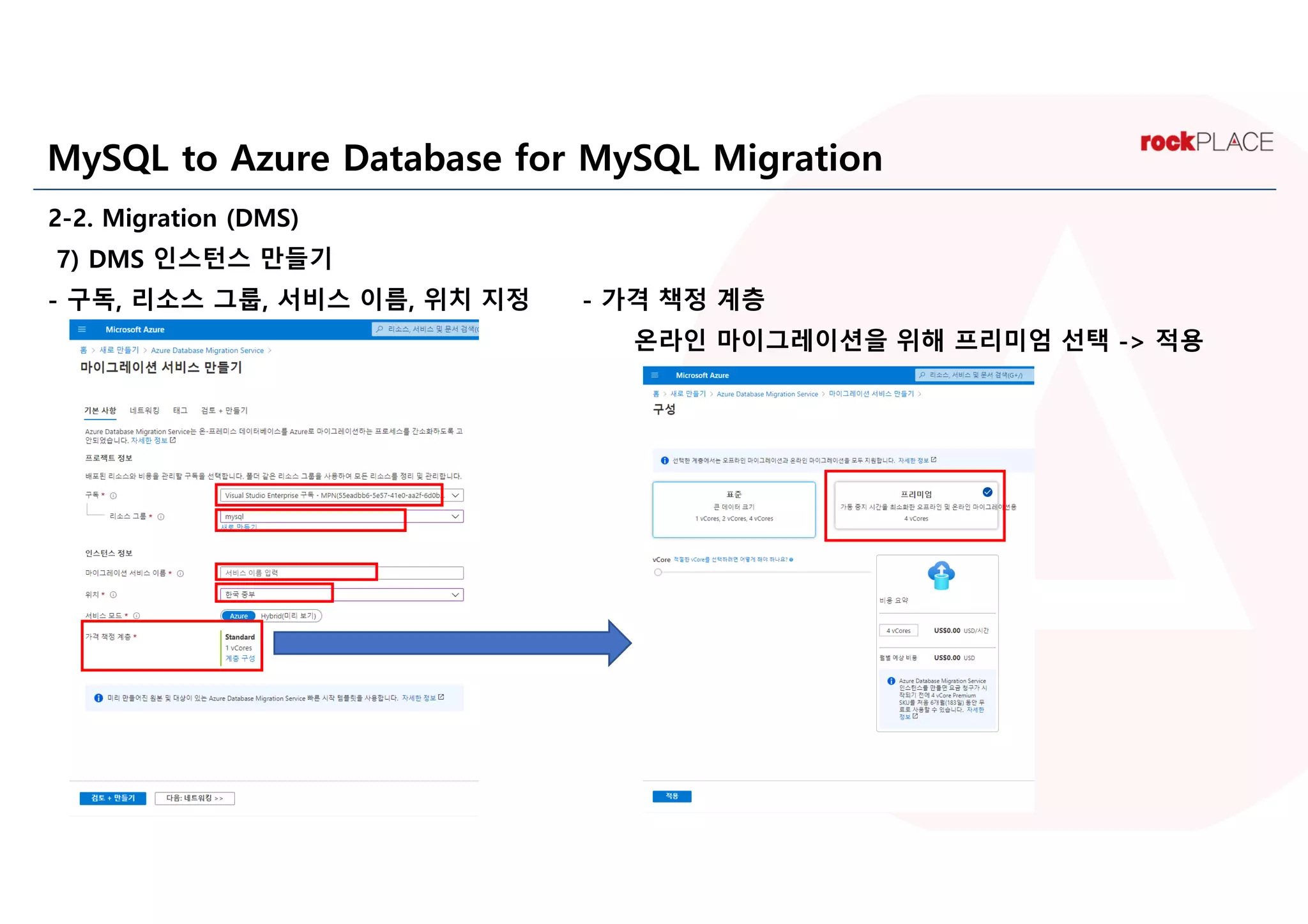Select the 표준 pricing tier card
The image size is (1308, 924).
coord(734,510)
